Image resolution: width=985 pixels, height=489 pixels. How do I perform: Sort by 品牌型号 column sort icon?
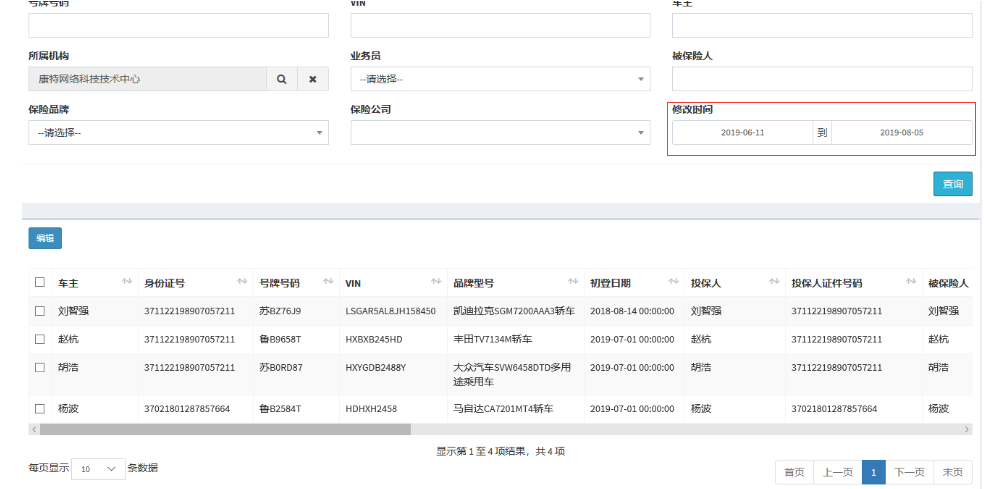coord(573,283)
